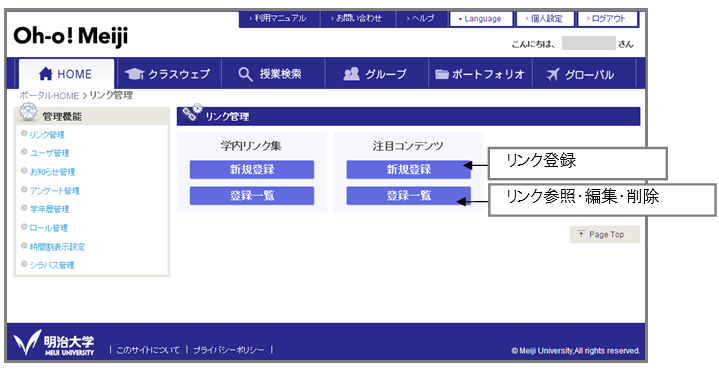The image size is (719, 373).
Task: Click the bullet icon beside ユーザ管理
Action: point(24,152)
